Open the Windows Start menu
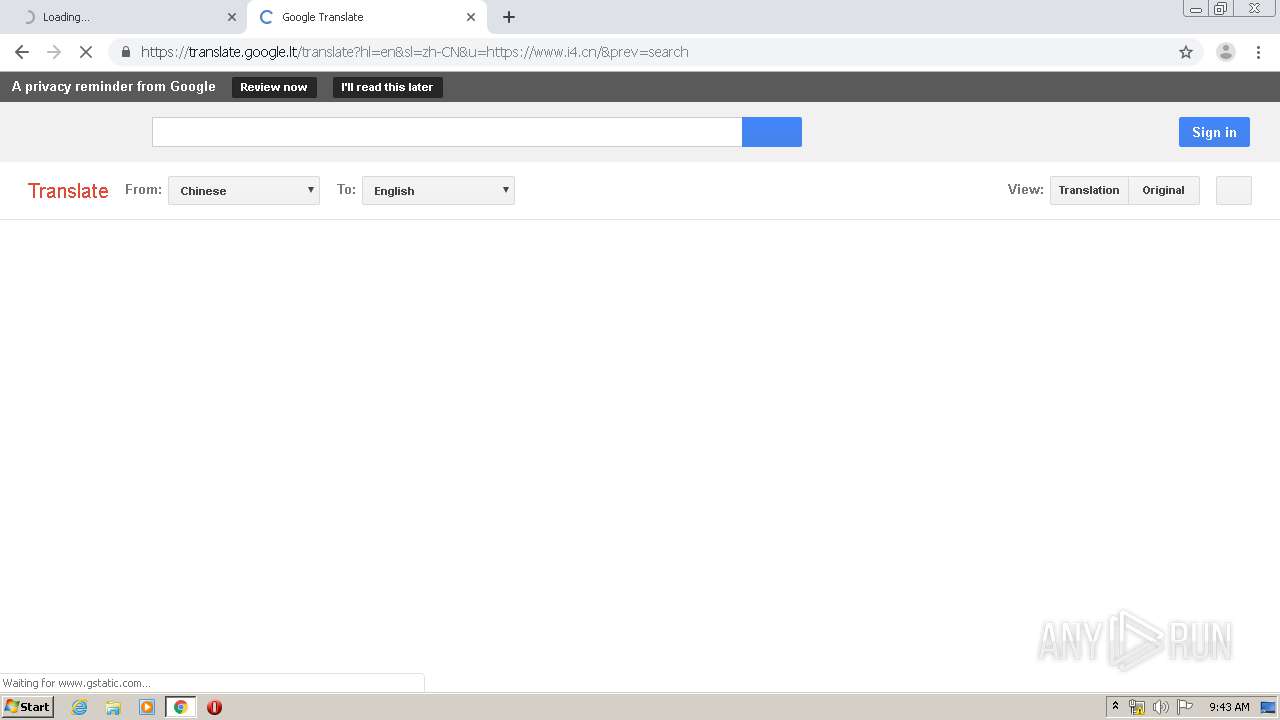 pyautogui.click(x=28, y=707)
